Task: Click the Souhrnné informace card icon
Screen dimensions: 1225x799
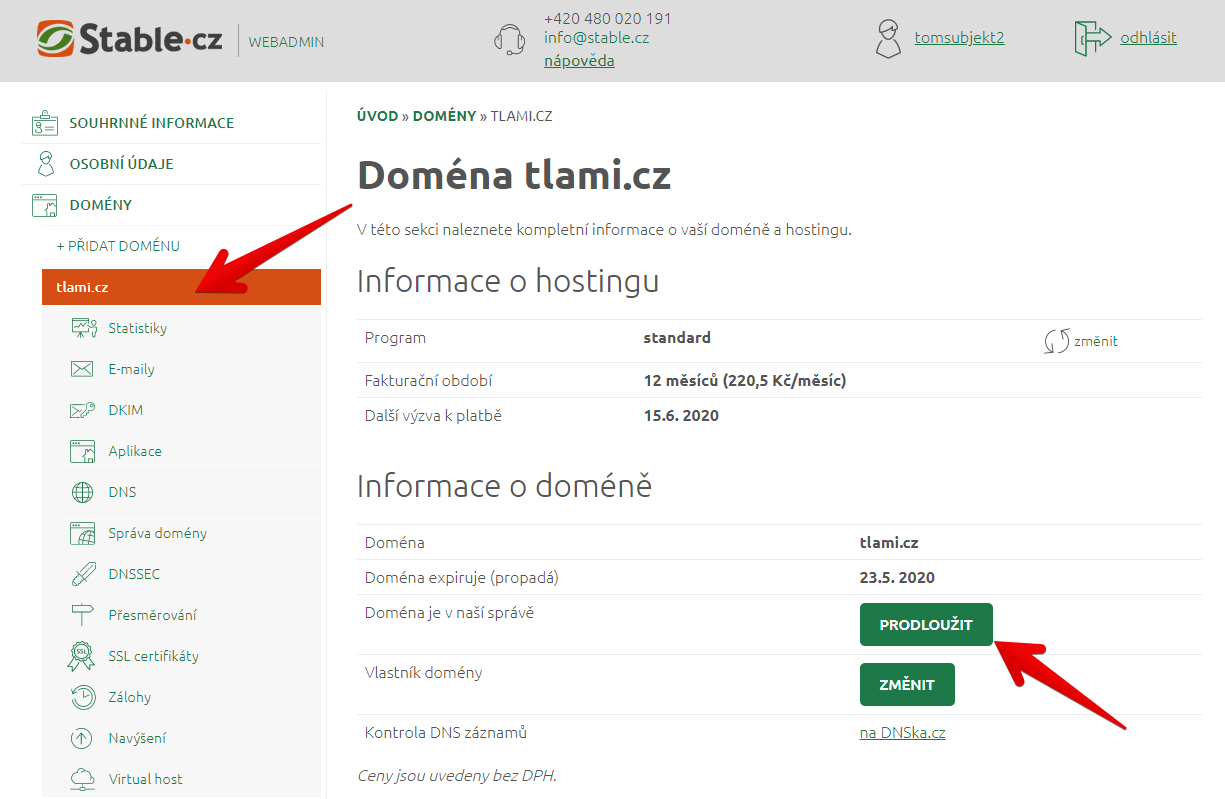Action: click(45, 123)
